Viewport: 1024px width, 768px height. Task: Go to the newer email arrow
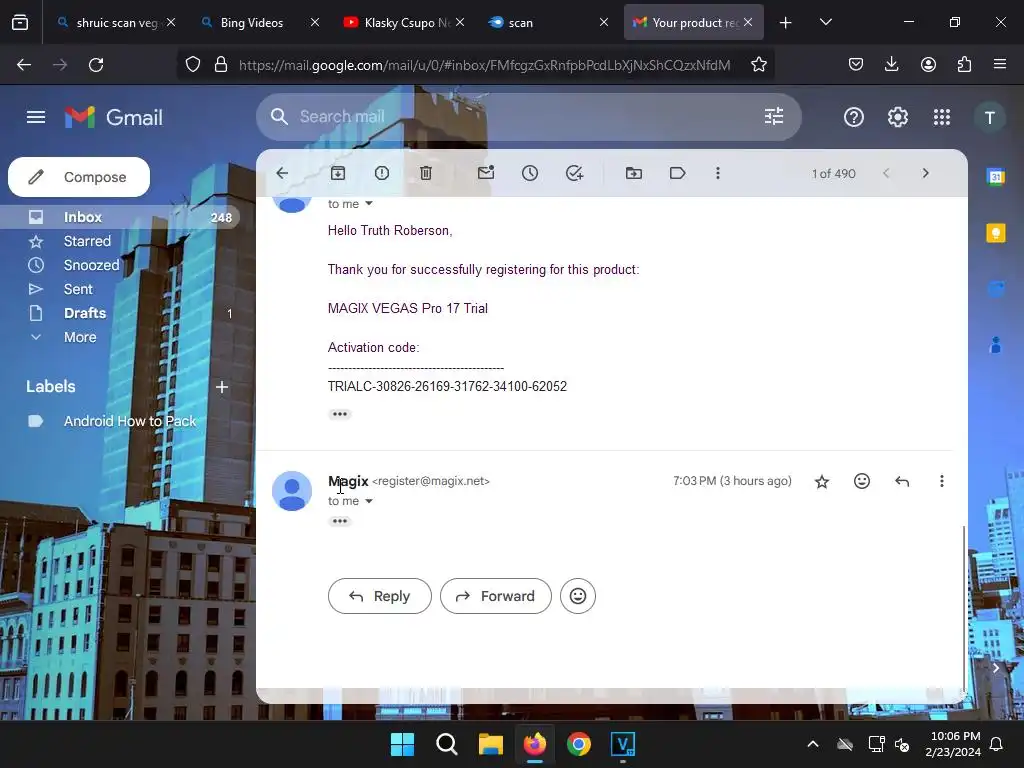point(886,173)
